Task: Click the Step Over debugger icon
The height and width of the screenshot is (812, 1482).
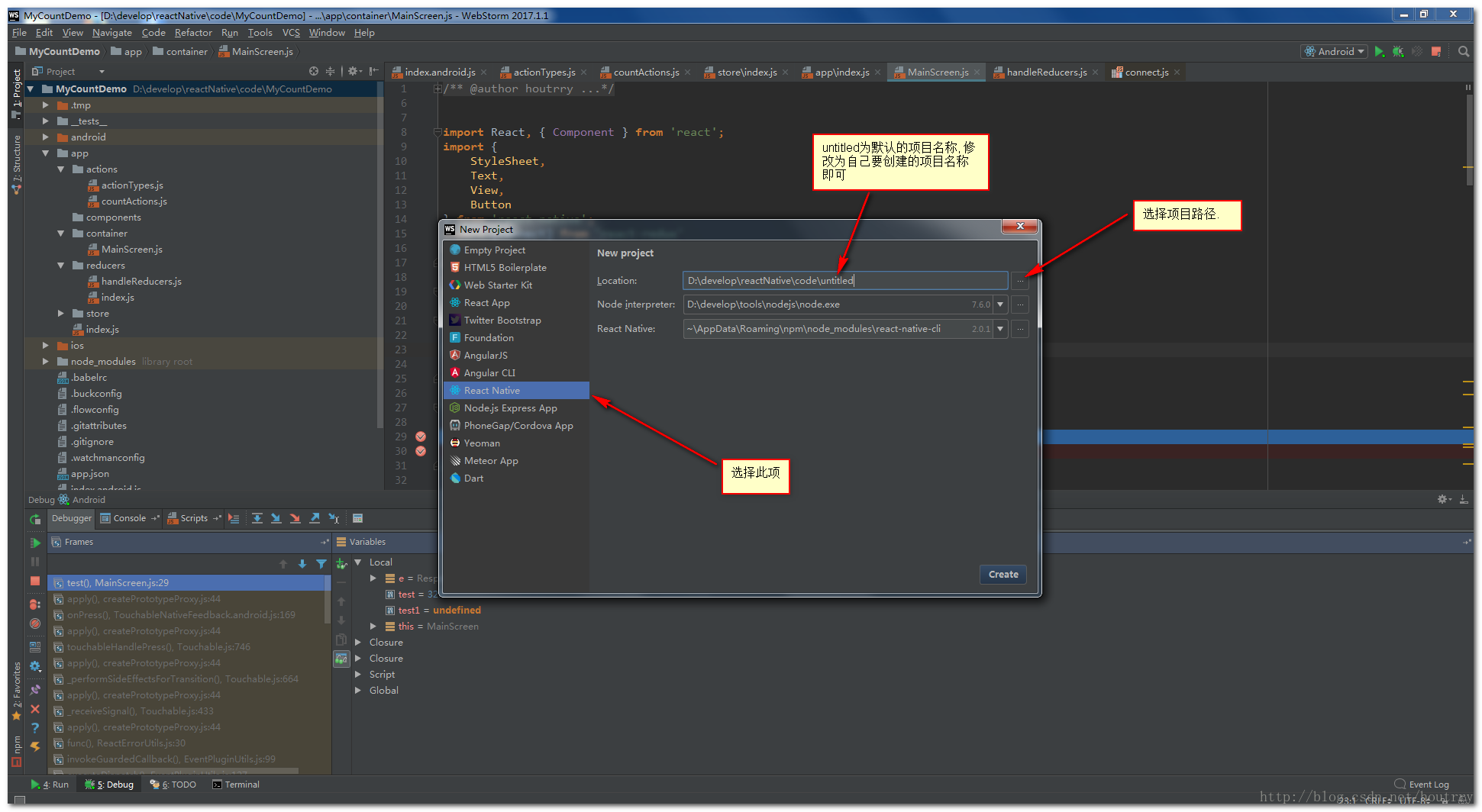Action: 257,518
